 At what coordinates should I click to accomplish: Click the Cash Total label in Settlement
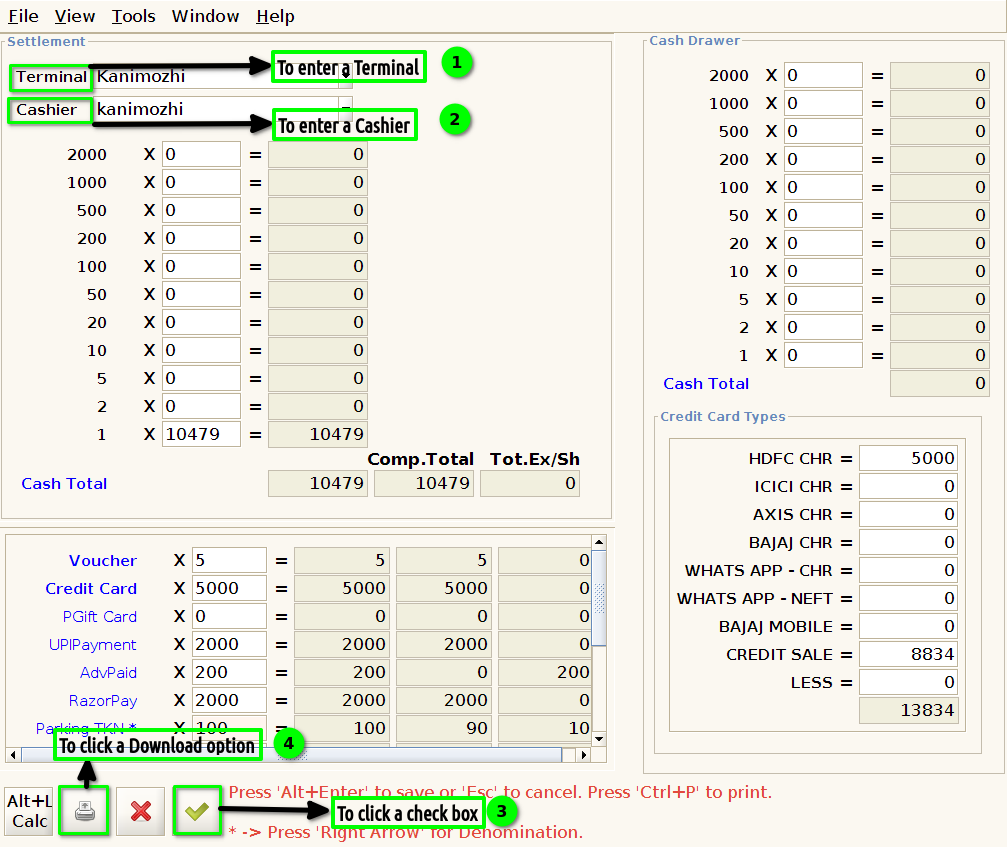(64, 484)
